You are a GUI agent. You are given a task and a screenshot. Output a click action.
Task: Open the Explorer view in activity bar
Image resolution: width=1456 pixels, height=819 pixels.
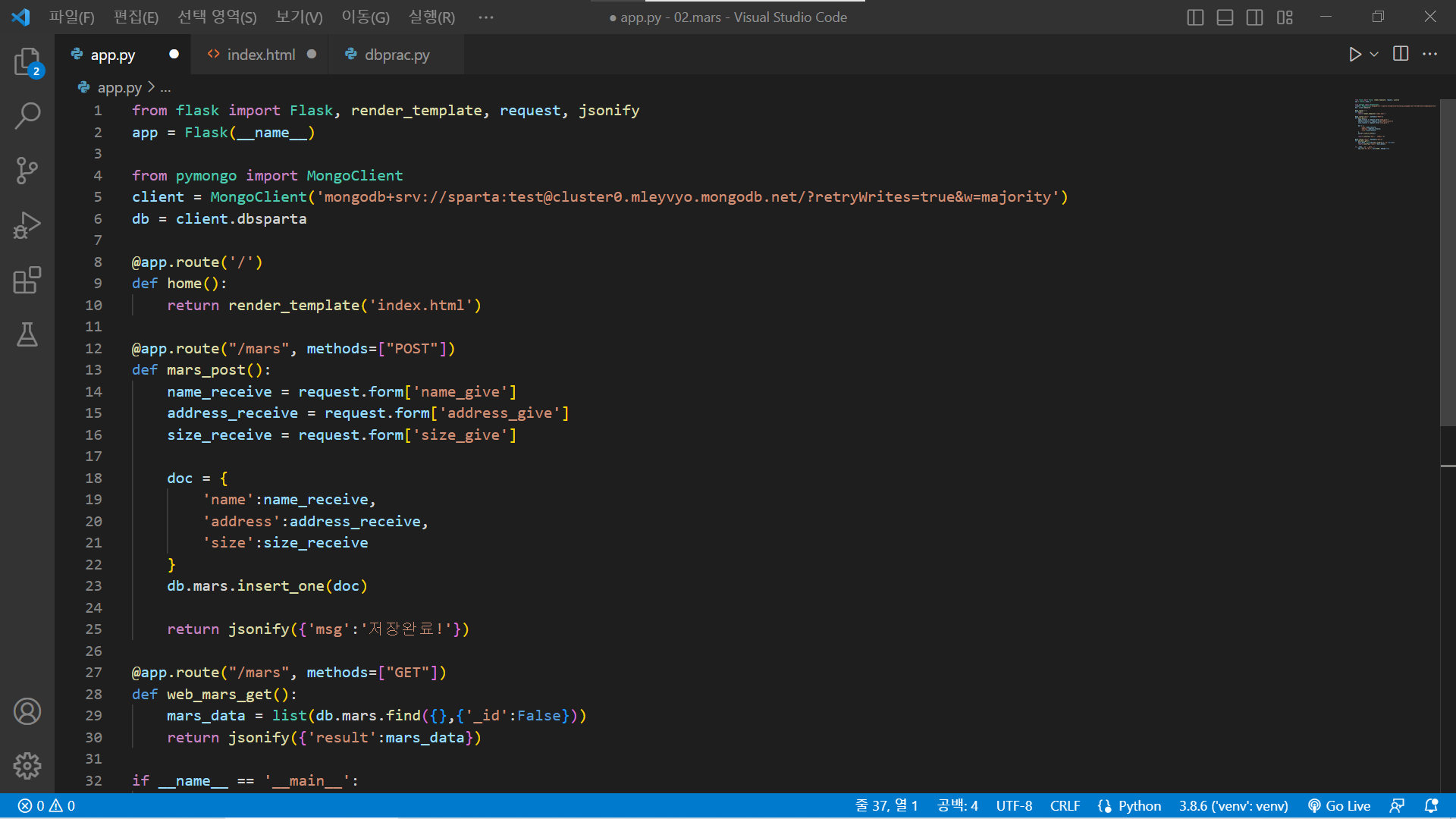point(27,61)
